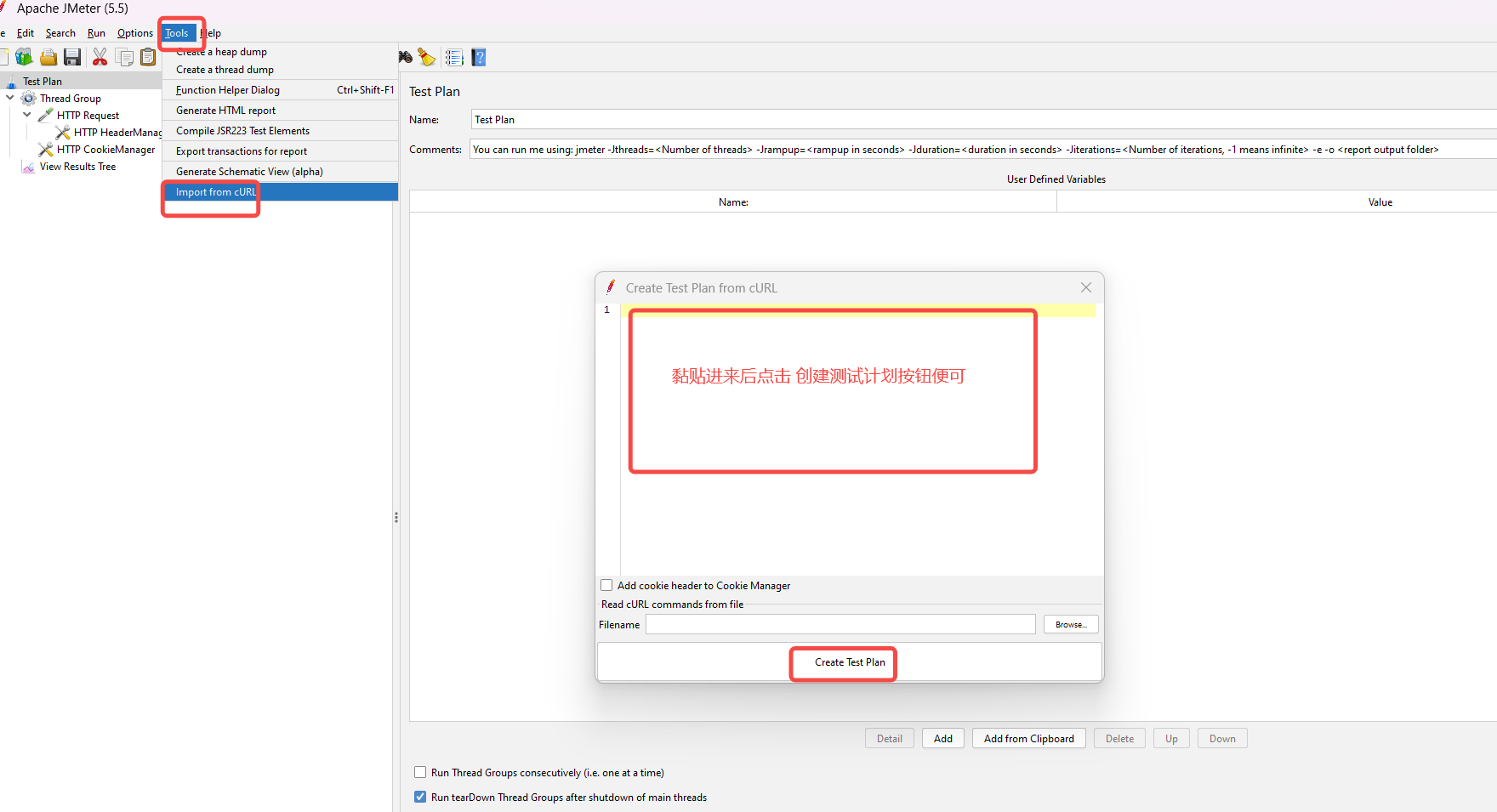Click the binoculars Search icon
This screenshot has height=812, width=1497.
(x=406, y=57)
